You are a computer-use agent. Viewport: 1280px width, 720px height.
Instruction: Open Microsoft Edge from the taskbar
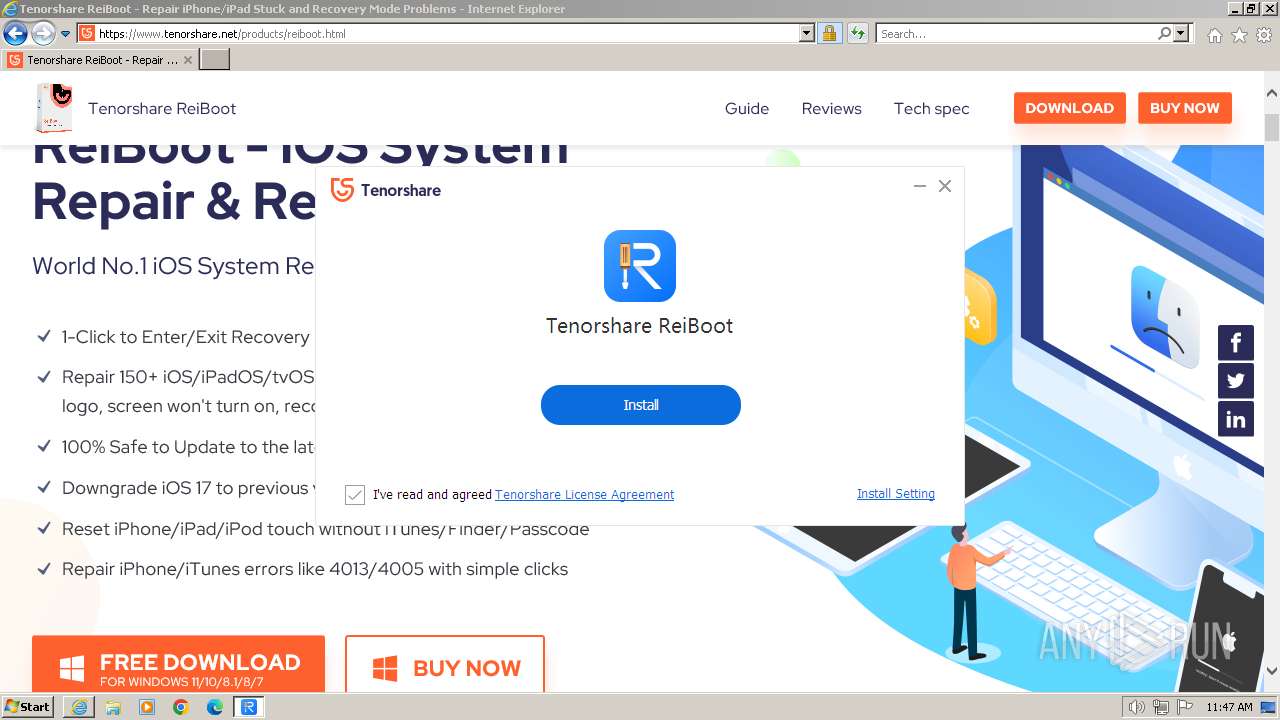click(x=215, y=707)
